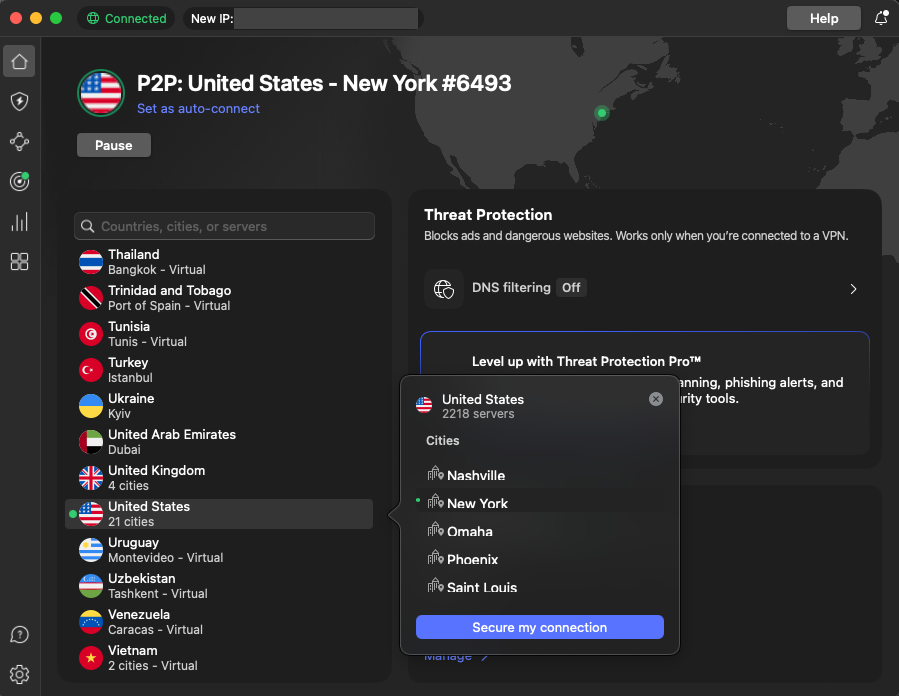The width and height of the screenshot is (899, 696).
Task: Click the United States flag in popup
Action: click(x=424, y=405)
